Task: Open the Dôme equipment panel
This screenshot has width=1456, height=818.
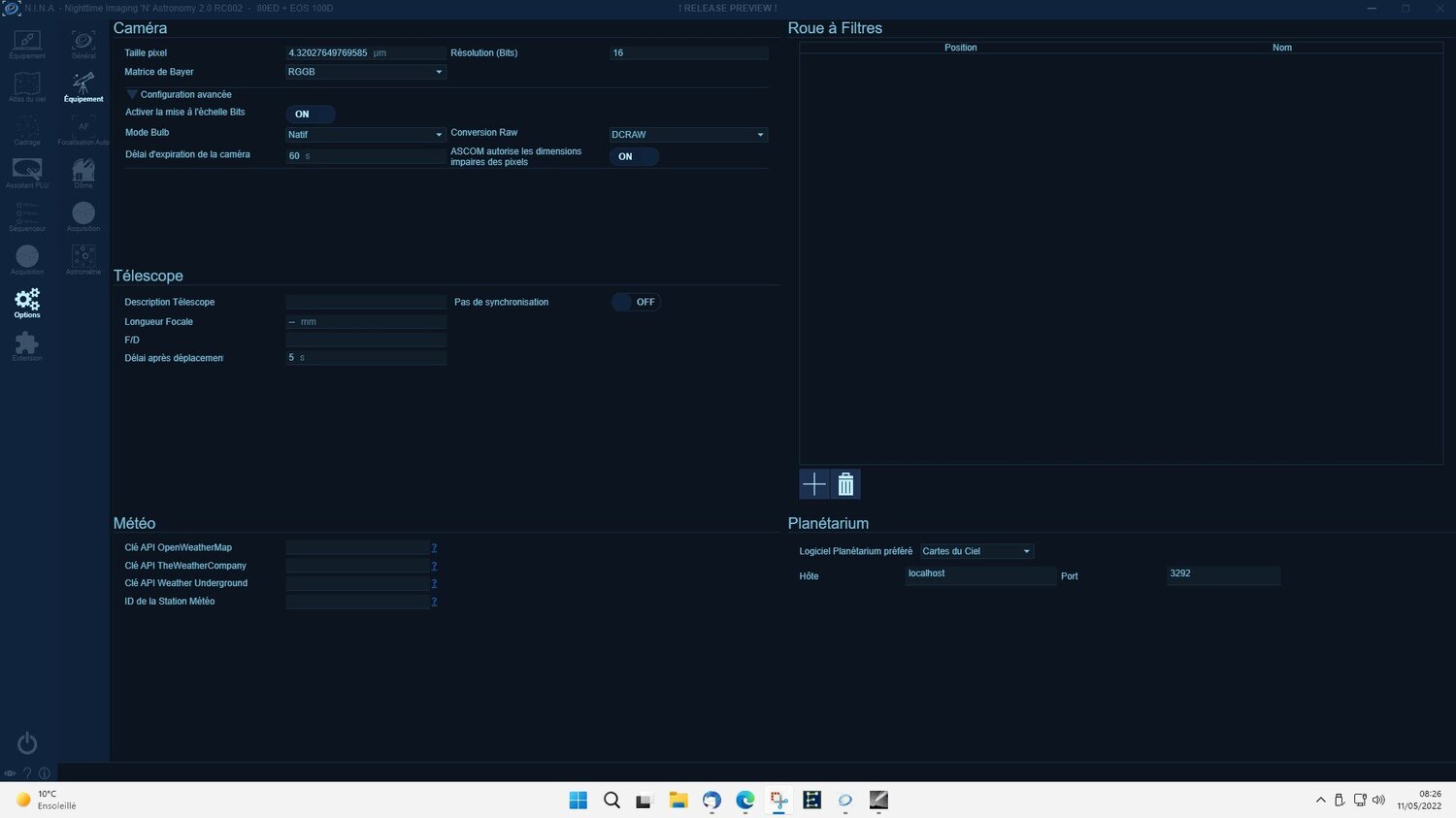Action: (83, 173)
